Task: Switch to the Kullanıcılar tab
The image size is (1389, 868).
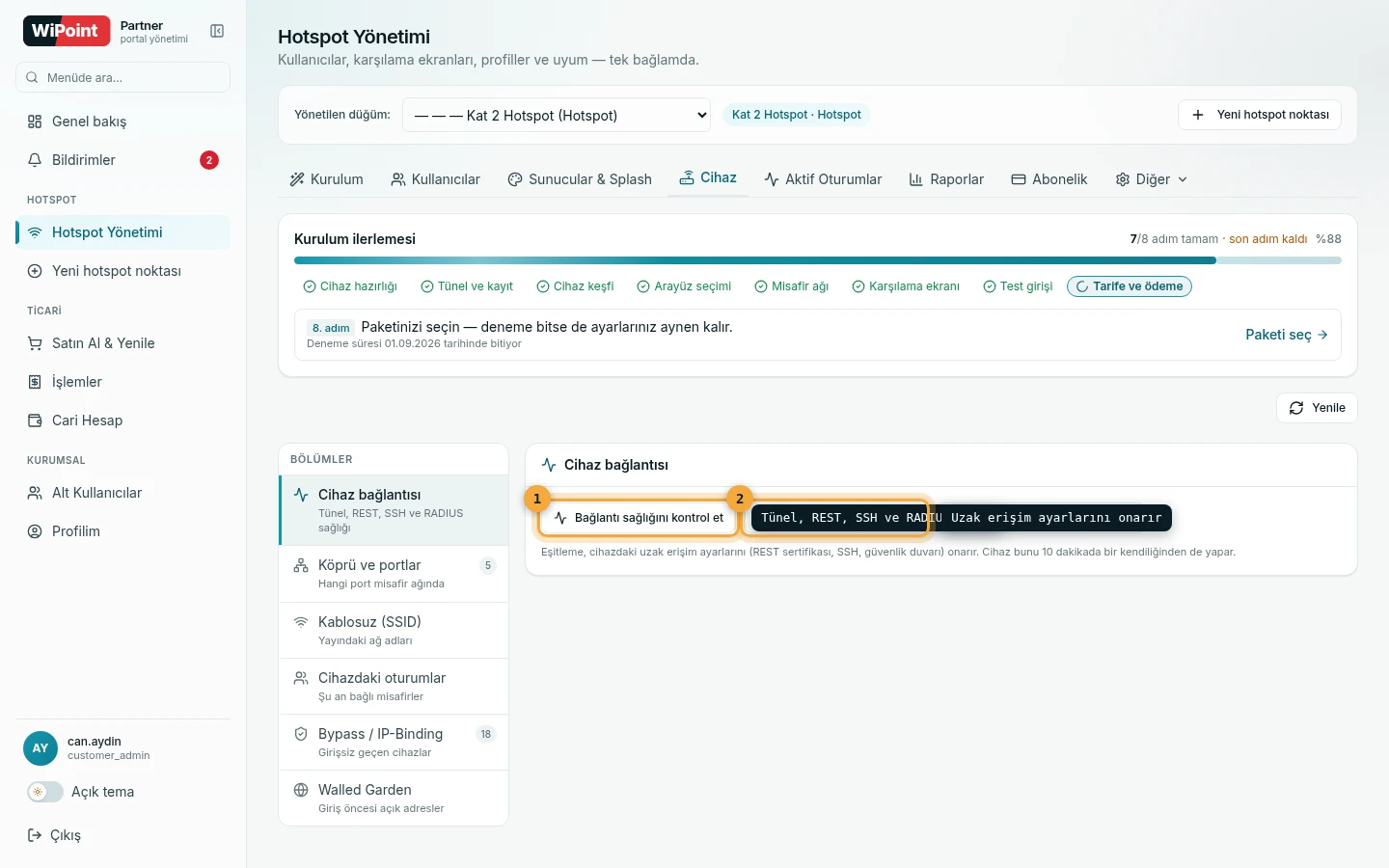Action: pos(435,179)
